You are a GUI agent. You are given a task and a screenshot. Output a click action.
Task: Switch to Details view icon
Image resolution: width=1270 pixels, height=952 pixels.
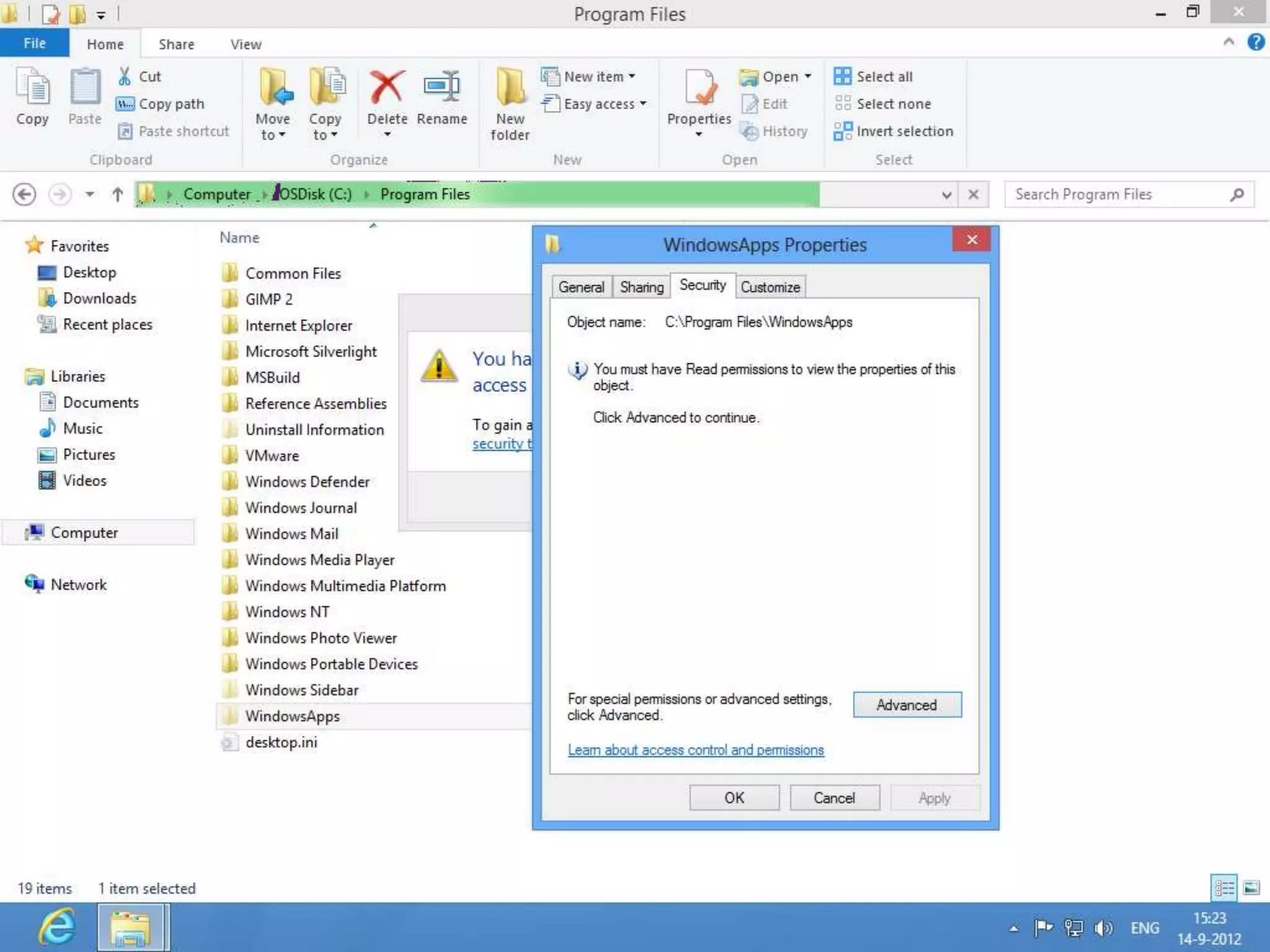(x=1224, y=888)
